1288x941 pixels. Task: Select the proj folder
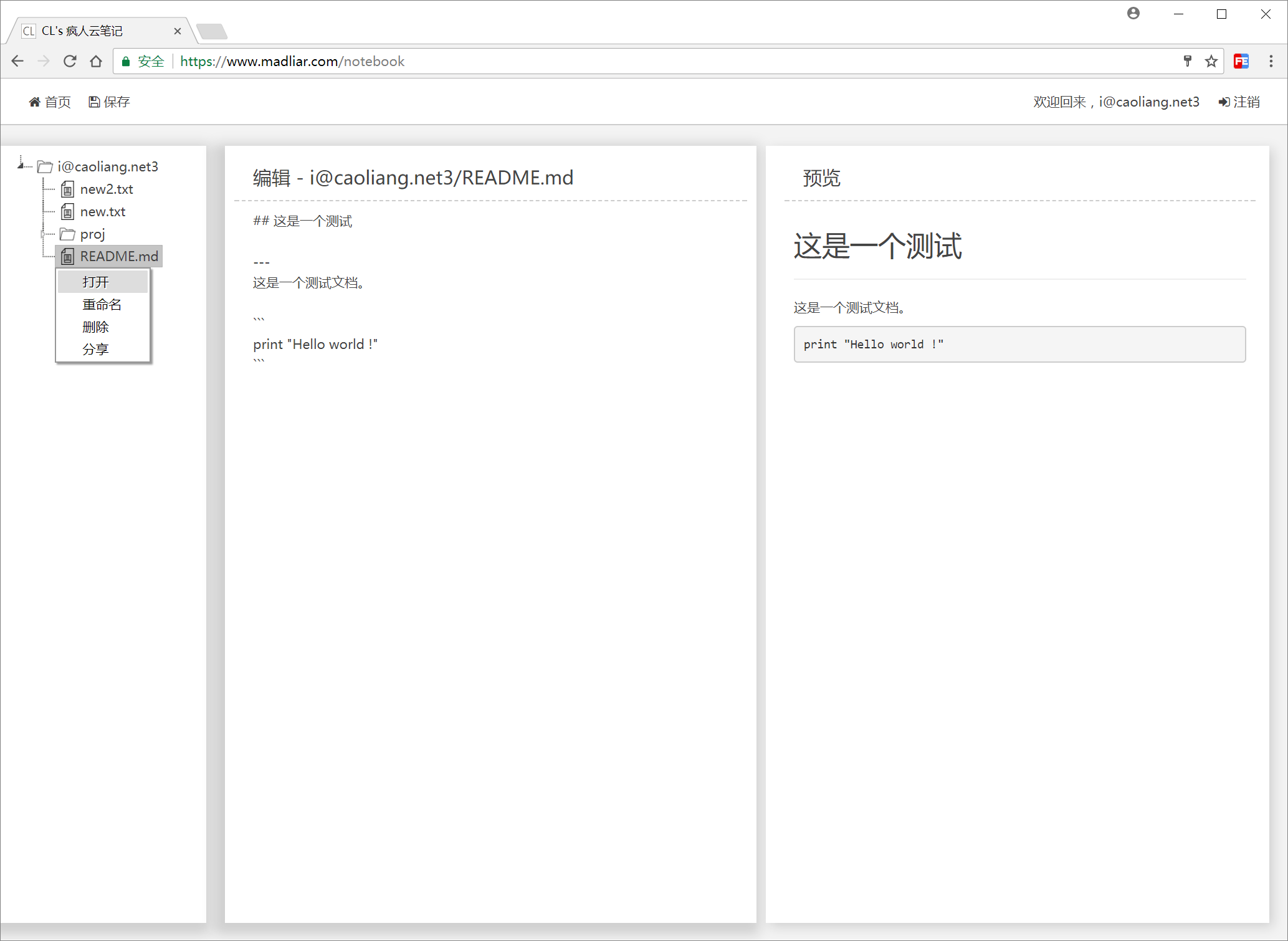(x=93, y=234)
